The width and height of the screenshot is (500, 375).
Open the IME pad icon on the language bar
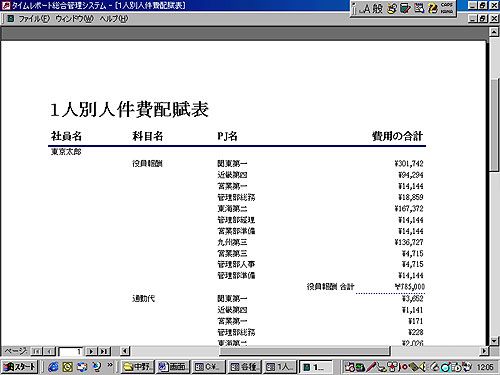point(392,8)
